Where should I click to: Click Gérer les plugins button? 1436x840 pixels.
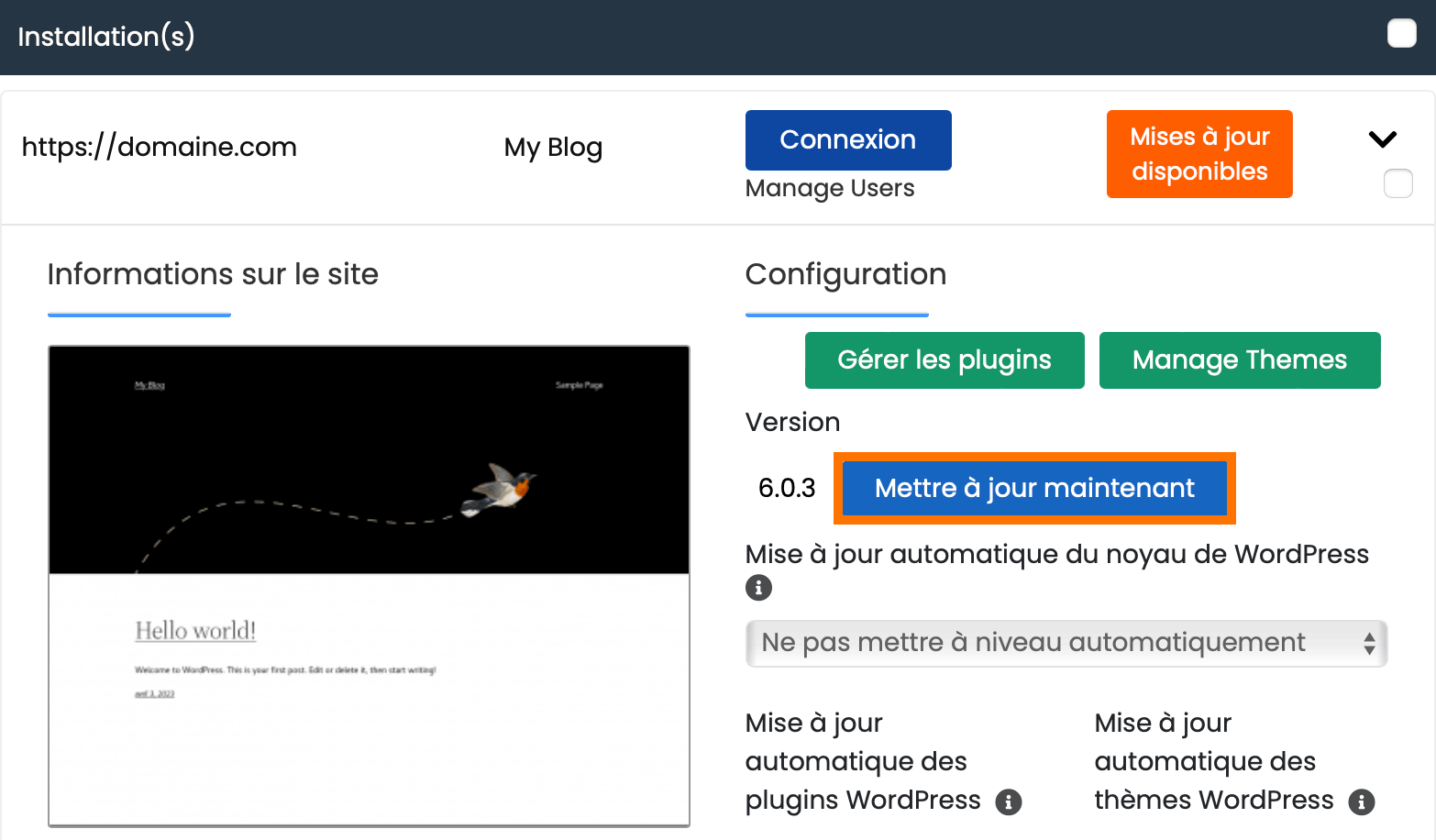944,360
